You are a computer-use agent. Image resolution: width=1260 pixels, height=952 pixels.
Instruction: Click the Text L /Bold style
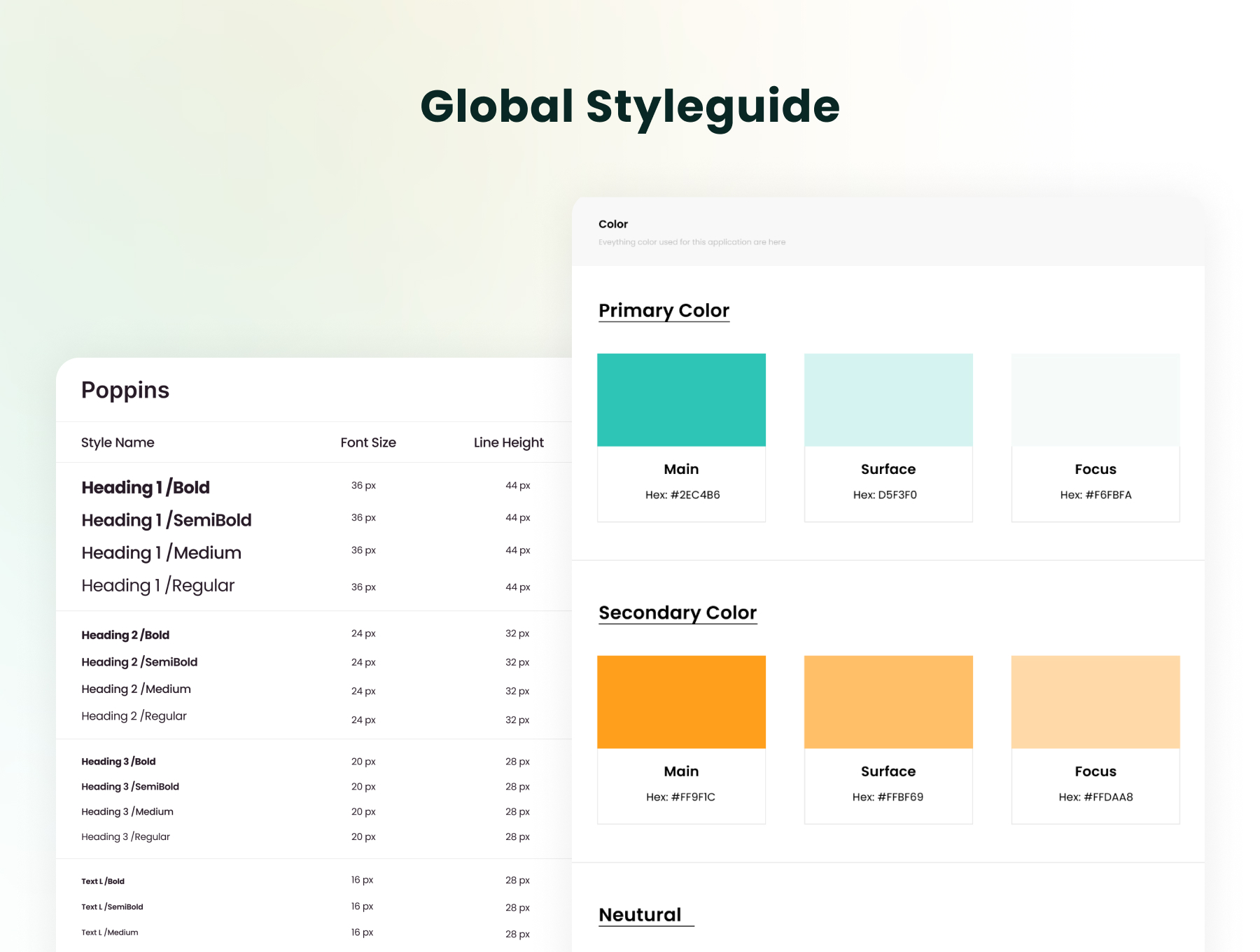click(103, 881)
